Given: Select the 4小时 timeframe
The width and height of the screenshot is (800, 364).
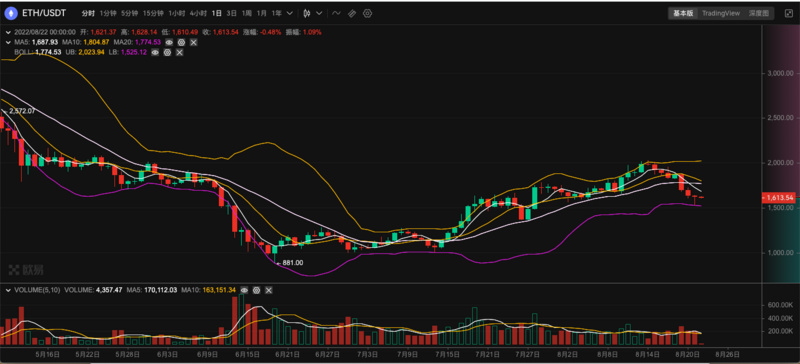Looking at the screenshot, I should 198,13.
